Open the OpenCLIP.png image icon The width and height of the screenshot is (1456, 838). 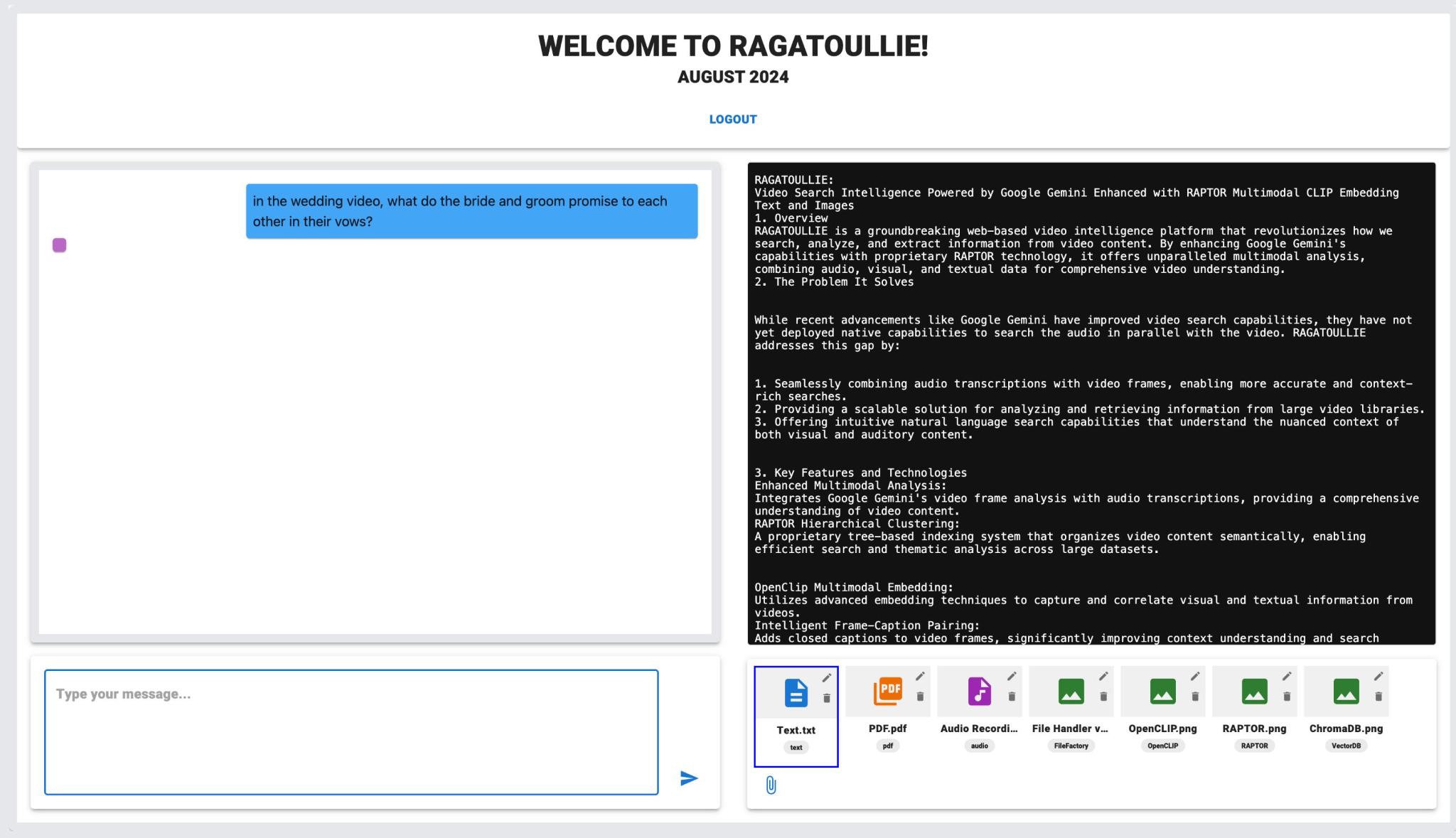tap(1162, 691)
